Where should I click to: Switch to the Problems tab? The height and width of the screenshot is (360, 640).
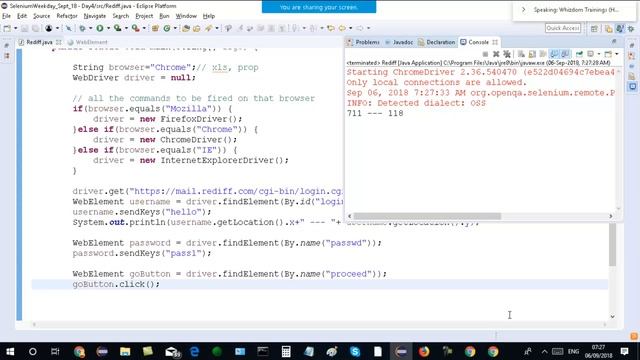[x=363, y=42]
